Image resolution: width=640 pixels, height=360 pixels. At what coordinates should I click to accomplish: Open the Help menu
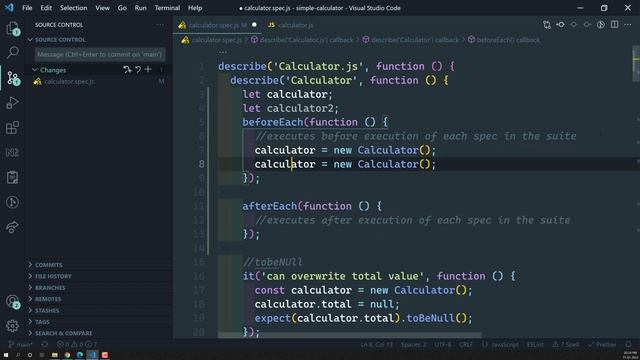coord(195,8)
